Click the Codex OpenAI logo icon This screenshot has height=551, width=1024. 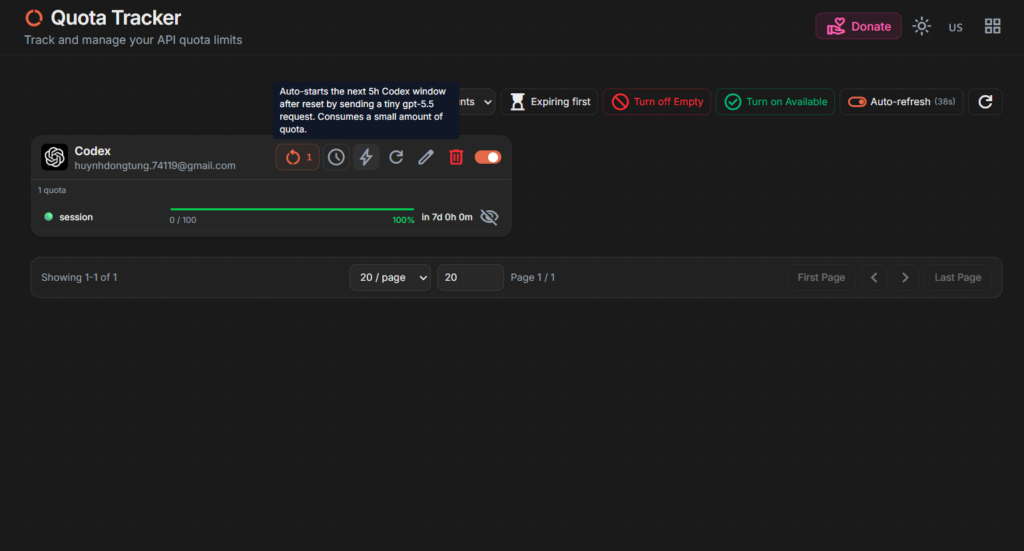pyautogui.click(x=54, y=157)
